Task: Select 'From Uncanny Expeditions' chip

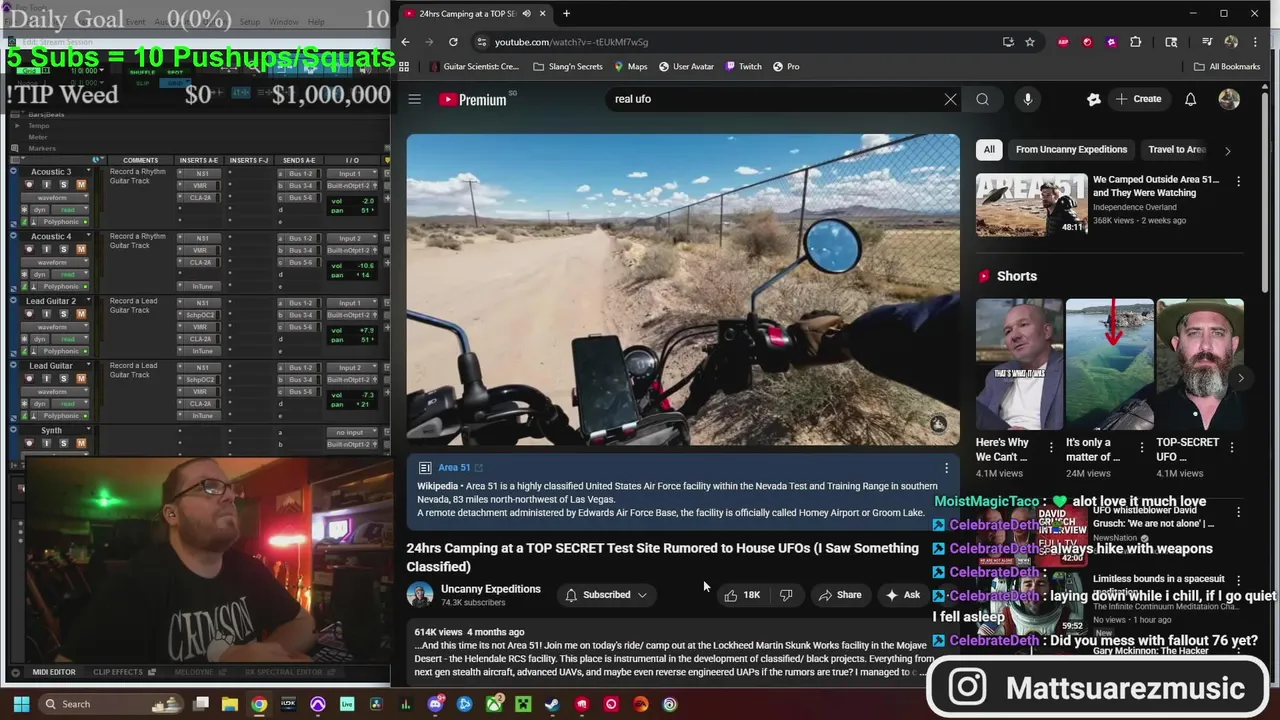Action: (1071, 150)
